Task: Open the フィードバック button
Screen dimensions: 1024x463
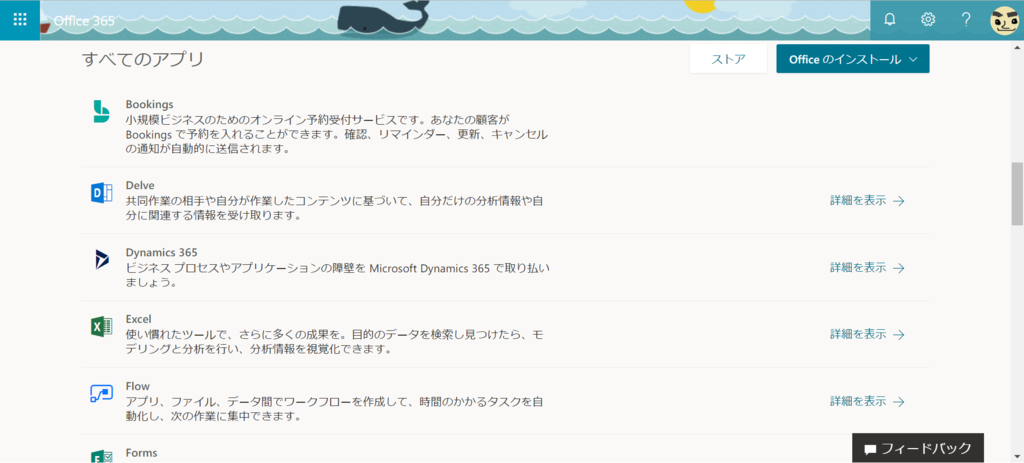Action: pos(918,448)
